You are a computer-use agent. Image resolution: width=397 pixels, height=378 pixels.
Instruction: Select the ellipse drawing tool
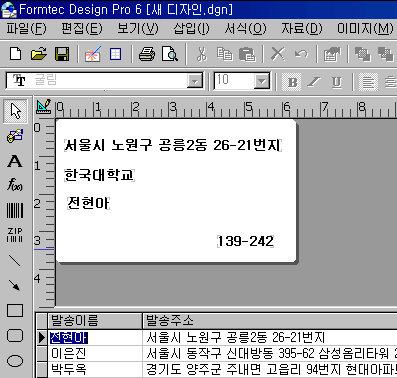[x=15, y=361]
